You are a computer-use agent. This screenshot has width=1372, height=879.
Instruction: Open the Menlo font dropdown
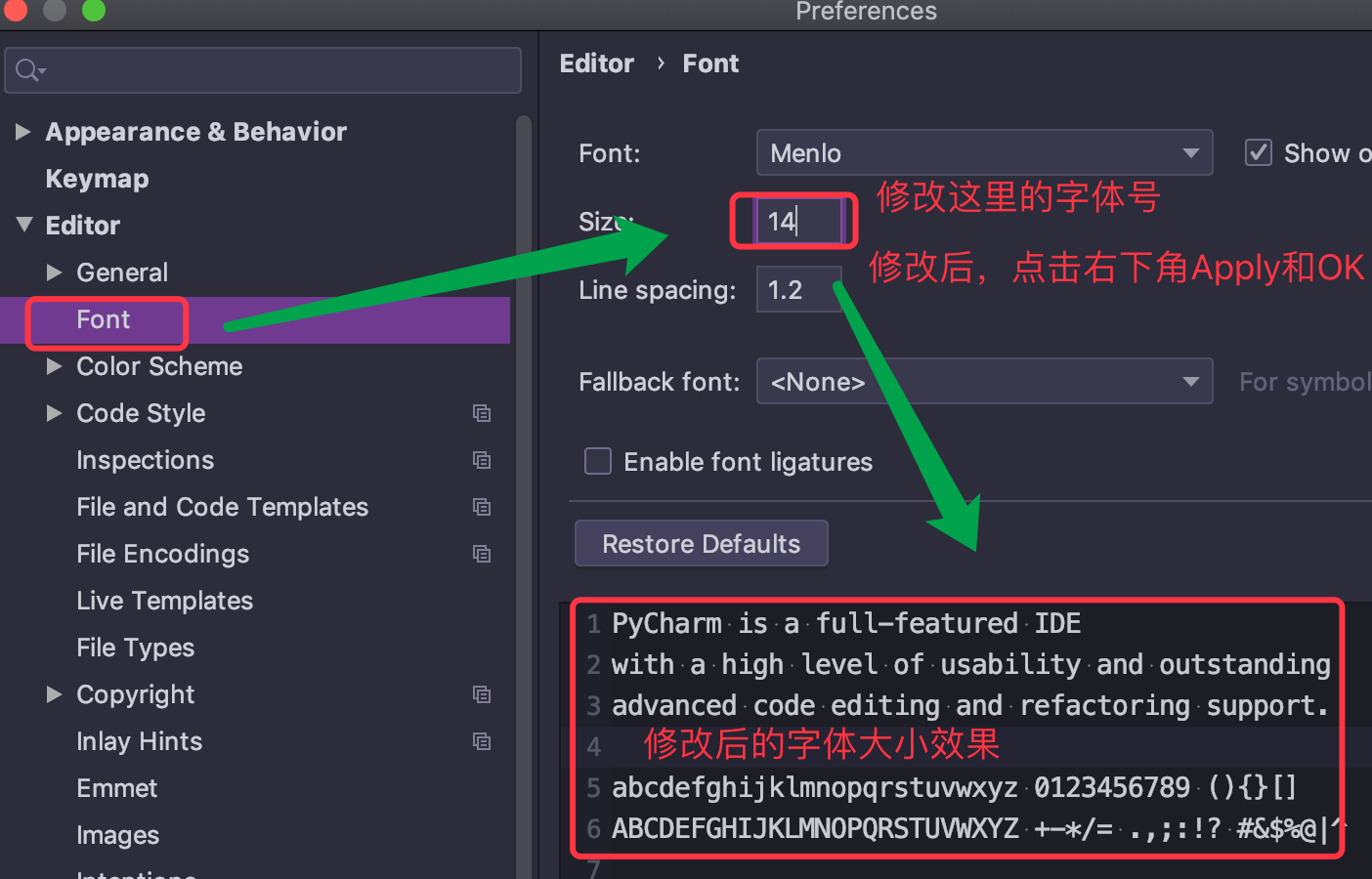point(984,153)
